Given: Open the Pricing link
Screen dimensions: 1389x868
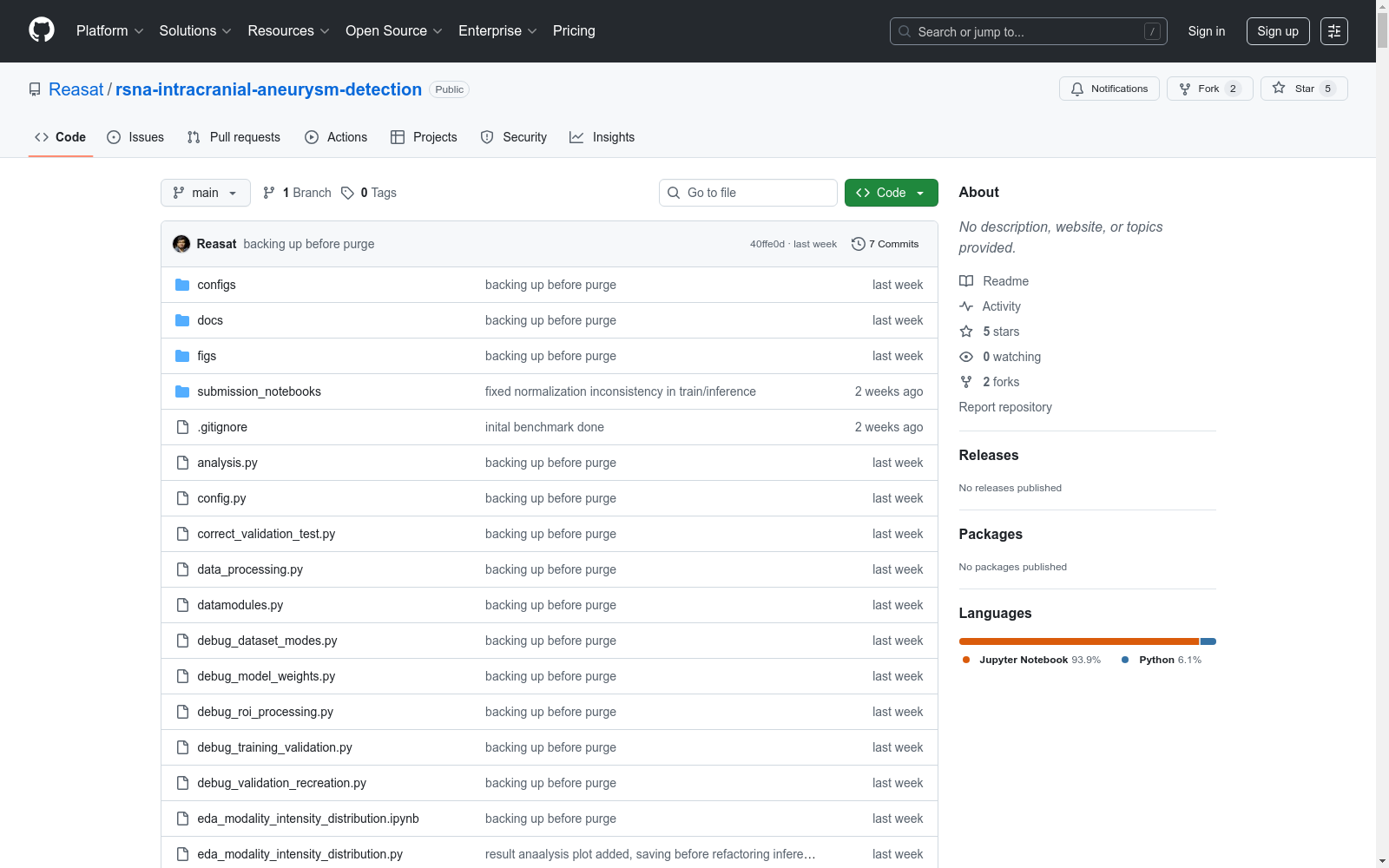Looking at the screenshot, I should click(574, 30).
